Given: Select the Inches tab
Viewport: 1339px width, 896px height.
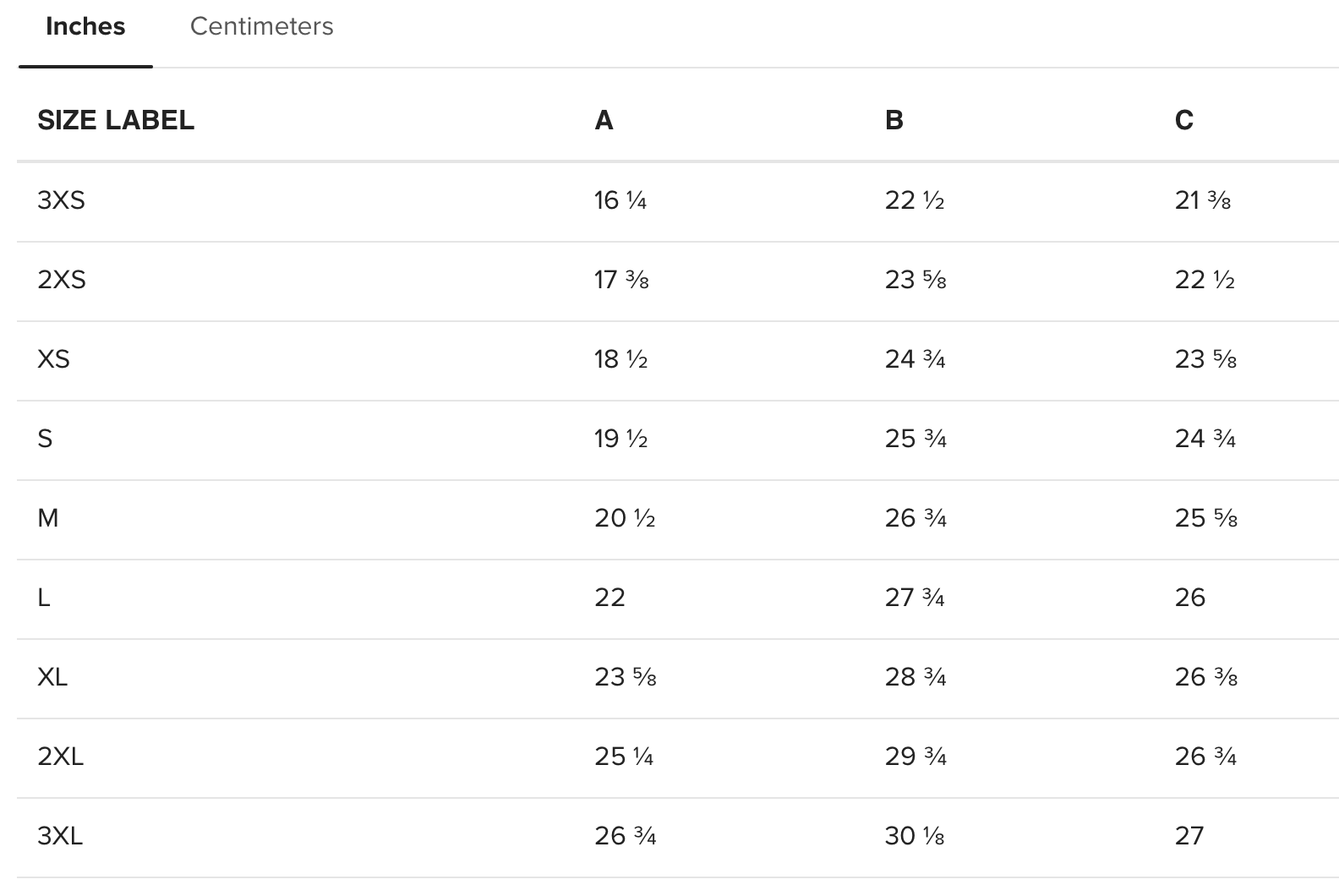Looking at the screenshot, I should tap(85, 27).
